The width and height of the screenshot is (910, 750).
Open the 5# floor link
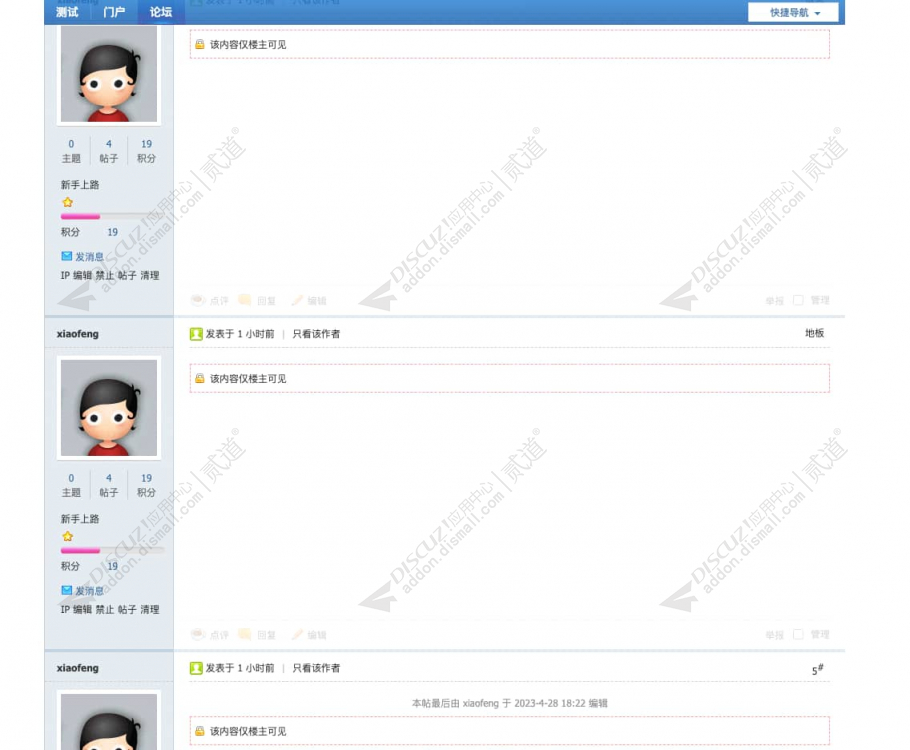tap(817, 669)
